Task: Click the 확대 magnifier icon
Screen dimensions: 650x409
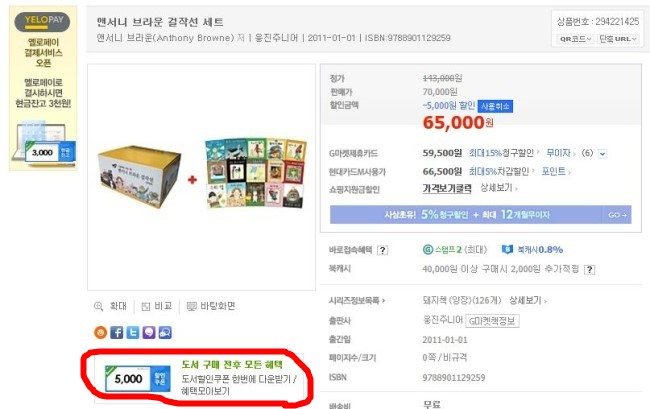Action: click(98, 306)
